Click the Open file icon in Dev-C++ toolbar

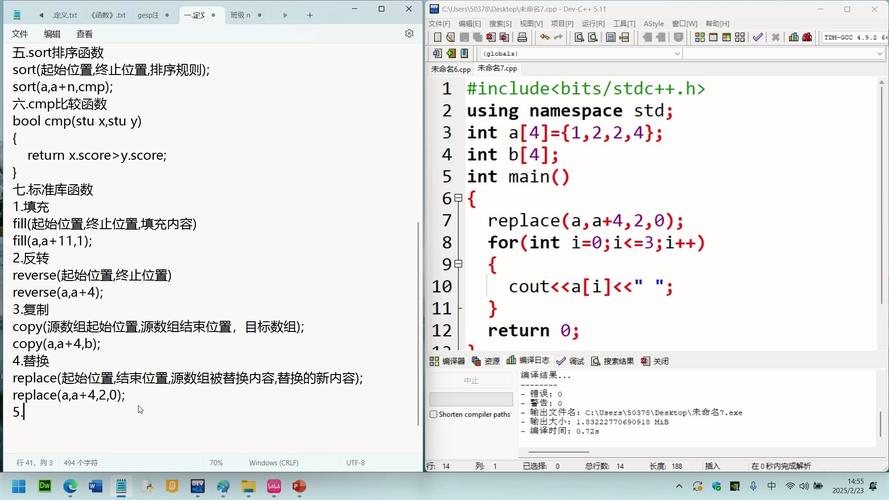click(450, 37)
